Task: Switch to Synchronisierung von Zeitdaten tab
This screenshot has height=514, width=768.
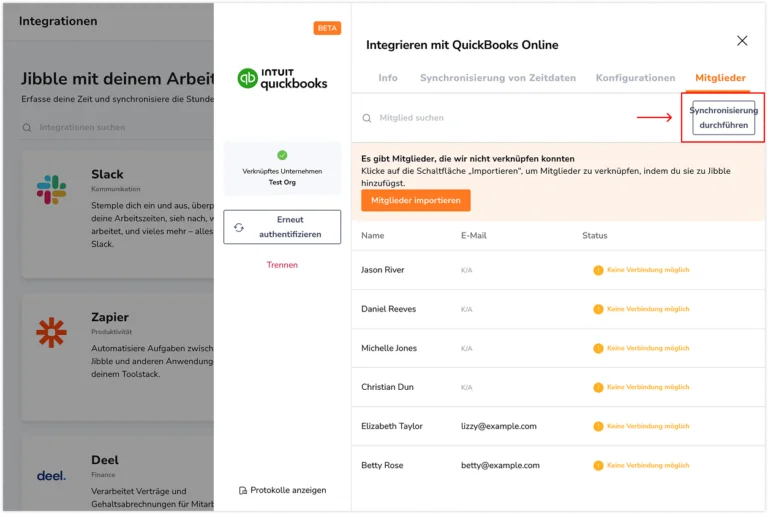Action: (x=498, y=78)
